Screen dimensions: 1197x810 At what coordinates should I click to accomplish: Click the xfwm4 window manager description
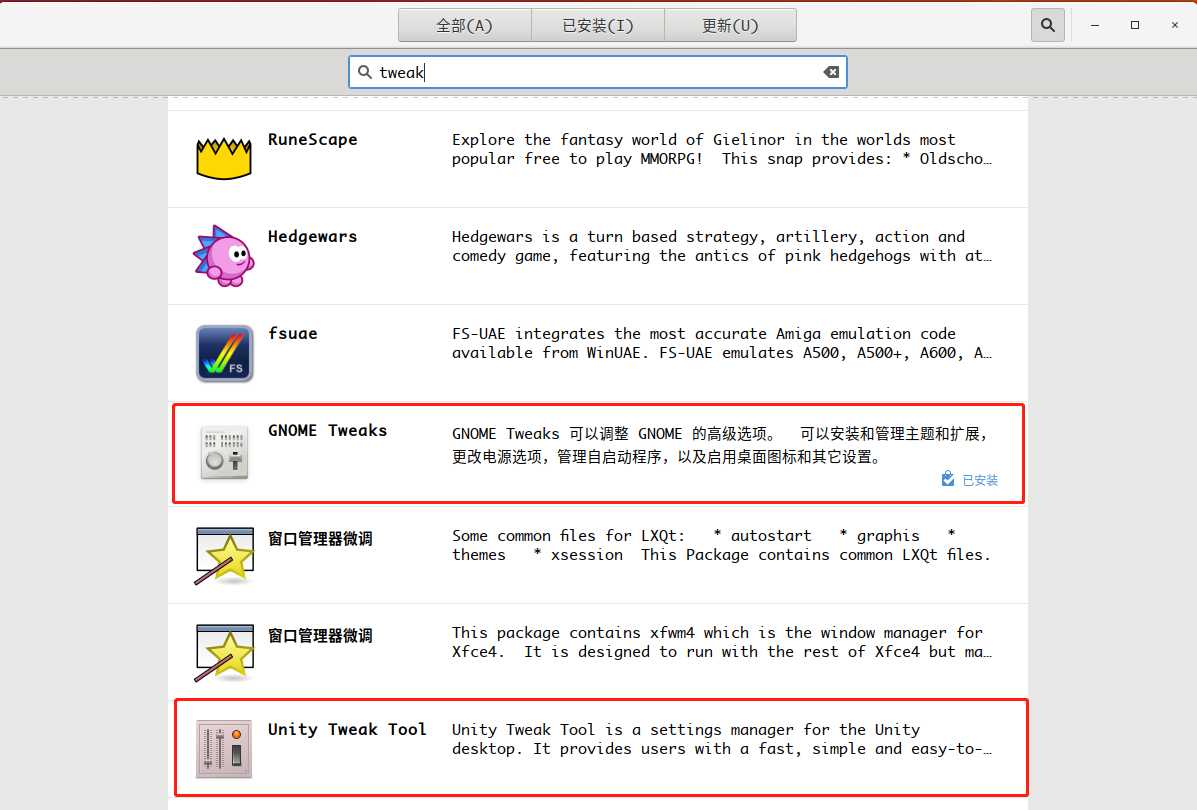pyautogui.click(x=721, y=642)
